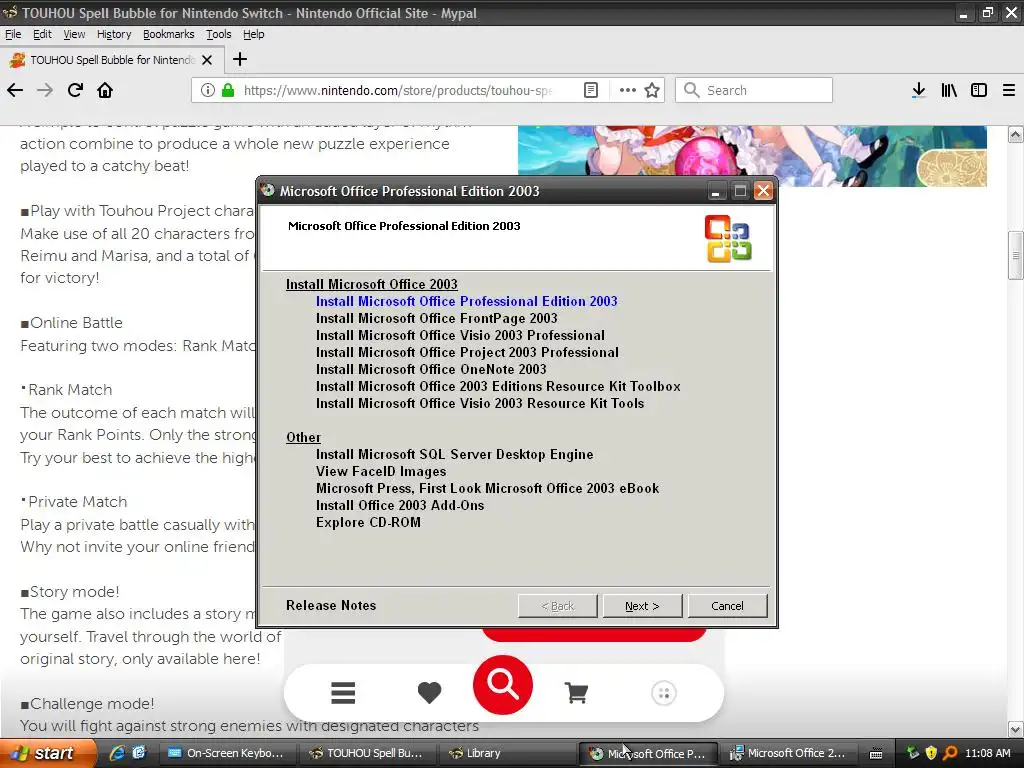This screenshot has height=768, width=1024.
Task: Open the page actions three-dots menu
Action: pos(628,90)
